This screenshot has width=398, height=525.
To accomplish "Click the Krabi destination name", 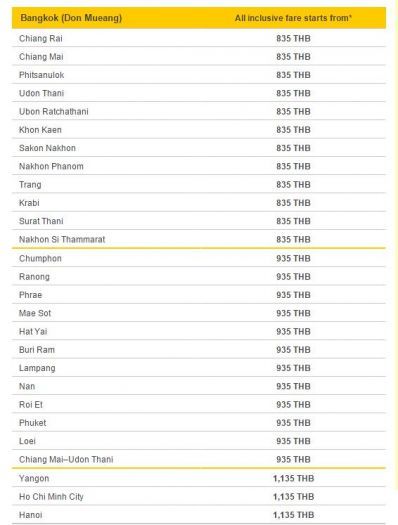I will tap(29, 203).
